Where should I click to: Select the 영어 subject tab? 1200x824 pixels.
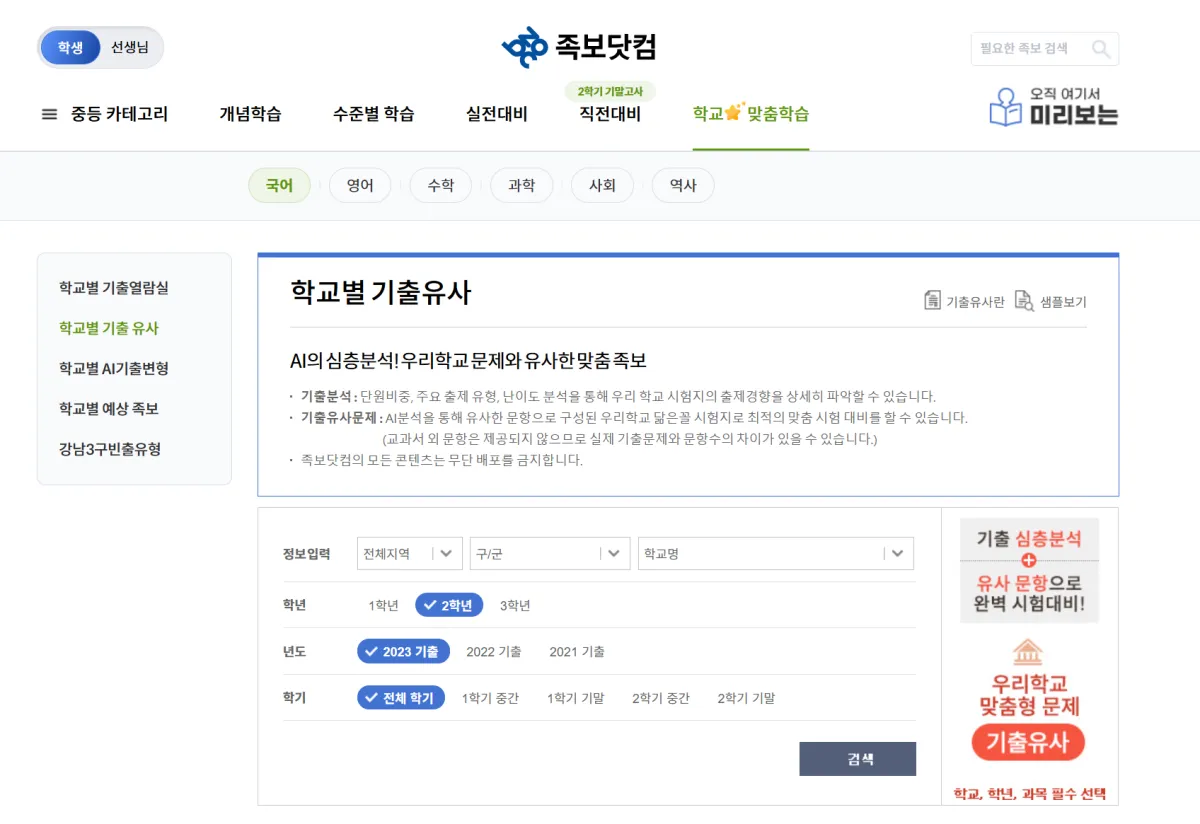(x=360, y=185)
